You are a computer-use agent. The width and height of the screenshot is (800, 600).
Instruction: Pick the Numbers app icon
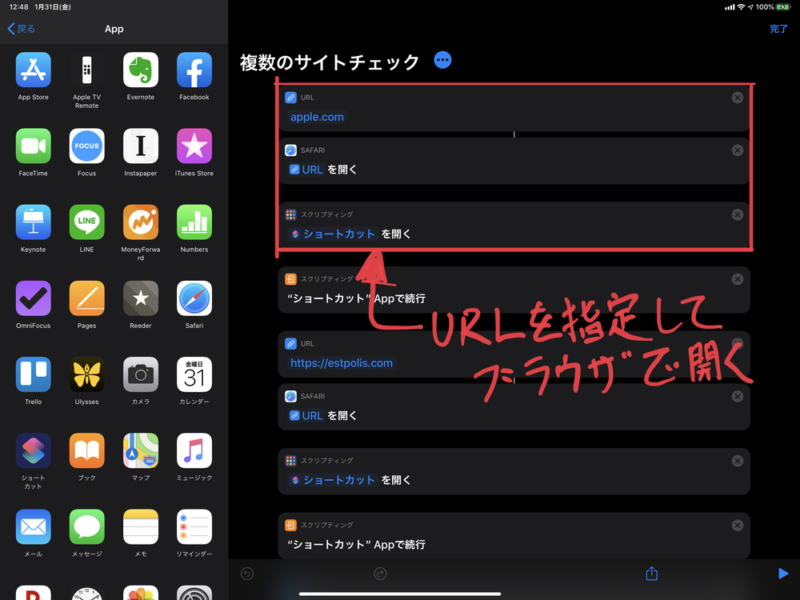point(194,222)
